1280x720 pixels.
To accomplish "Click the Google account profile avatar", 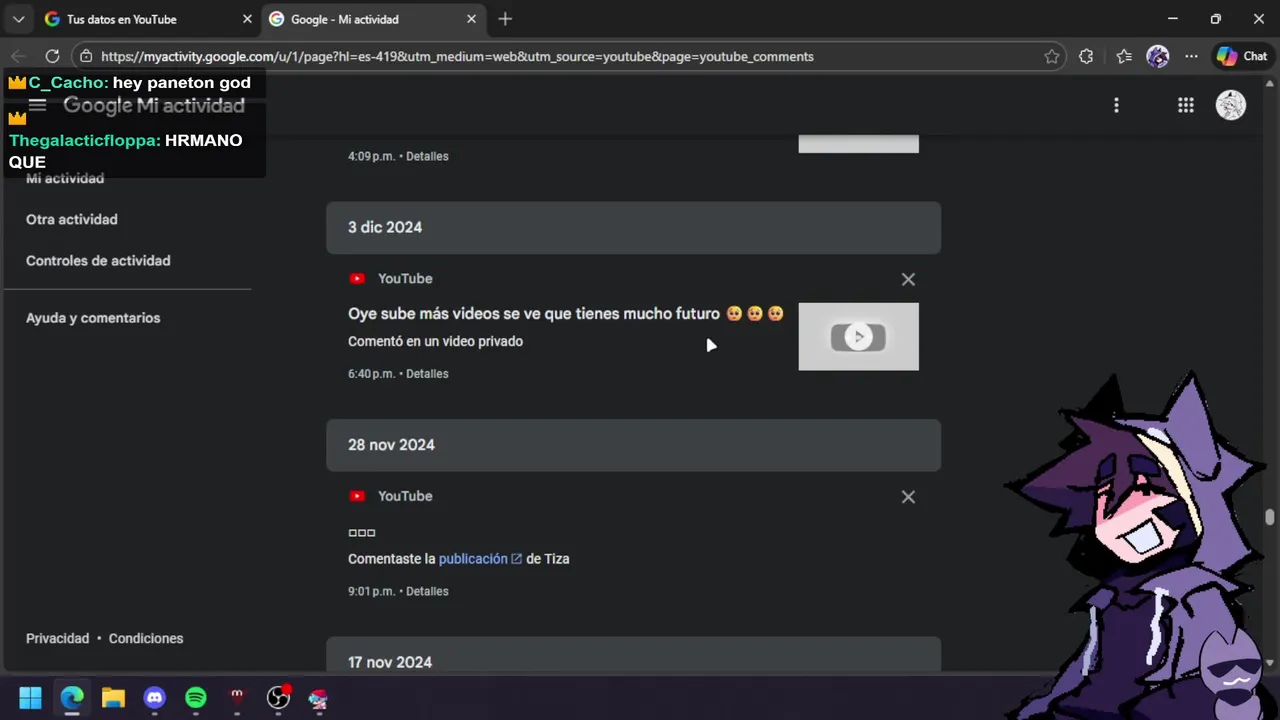I will (1230, 105).
